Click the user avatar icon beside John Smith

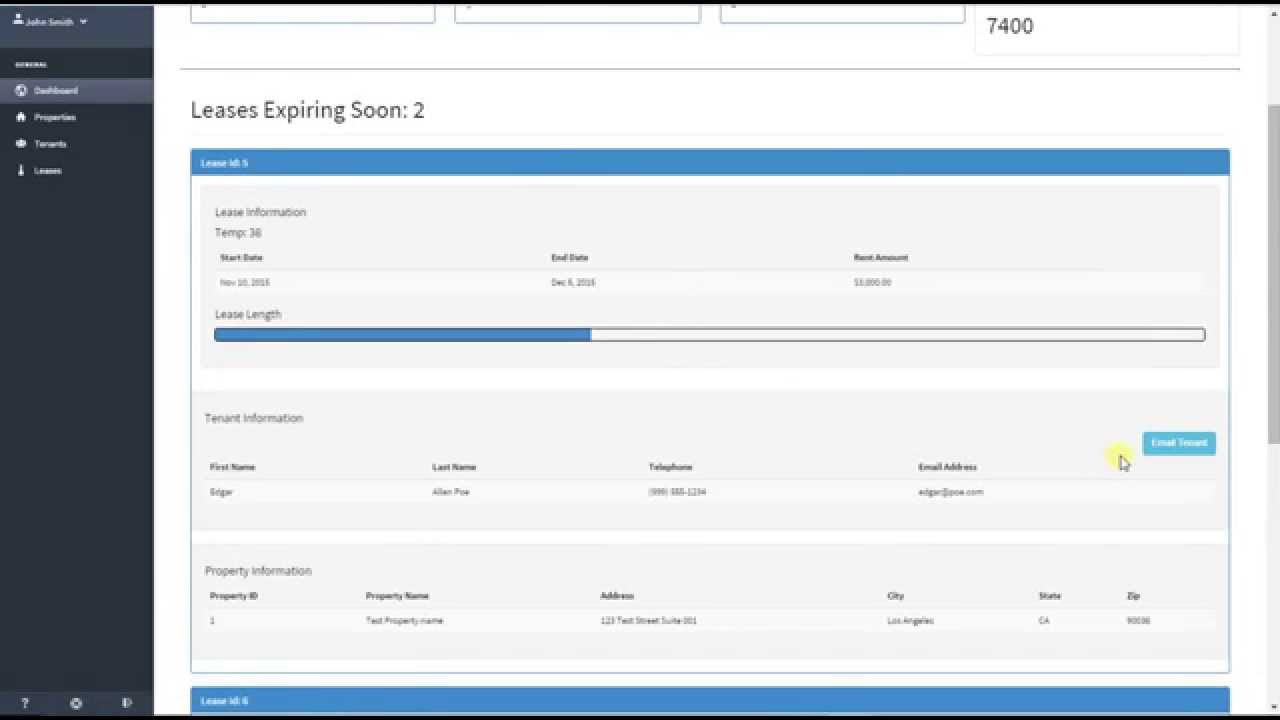(x=18, y=20)
